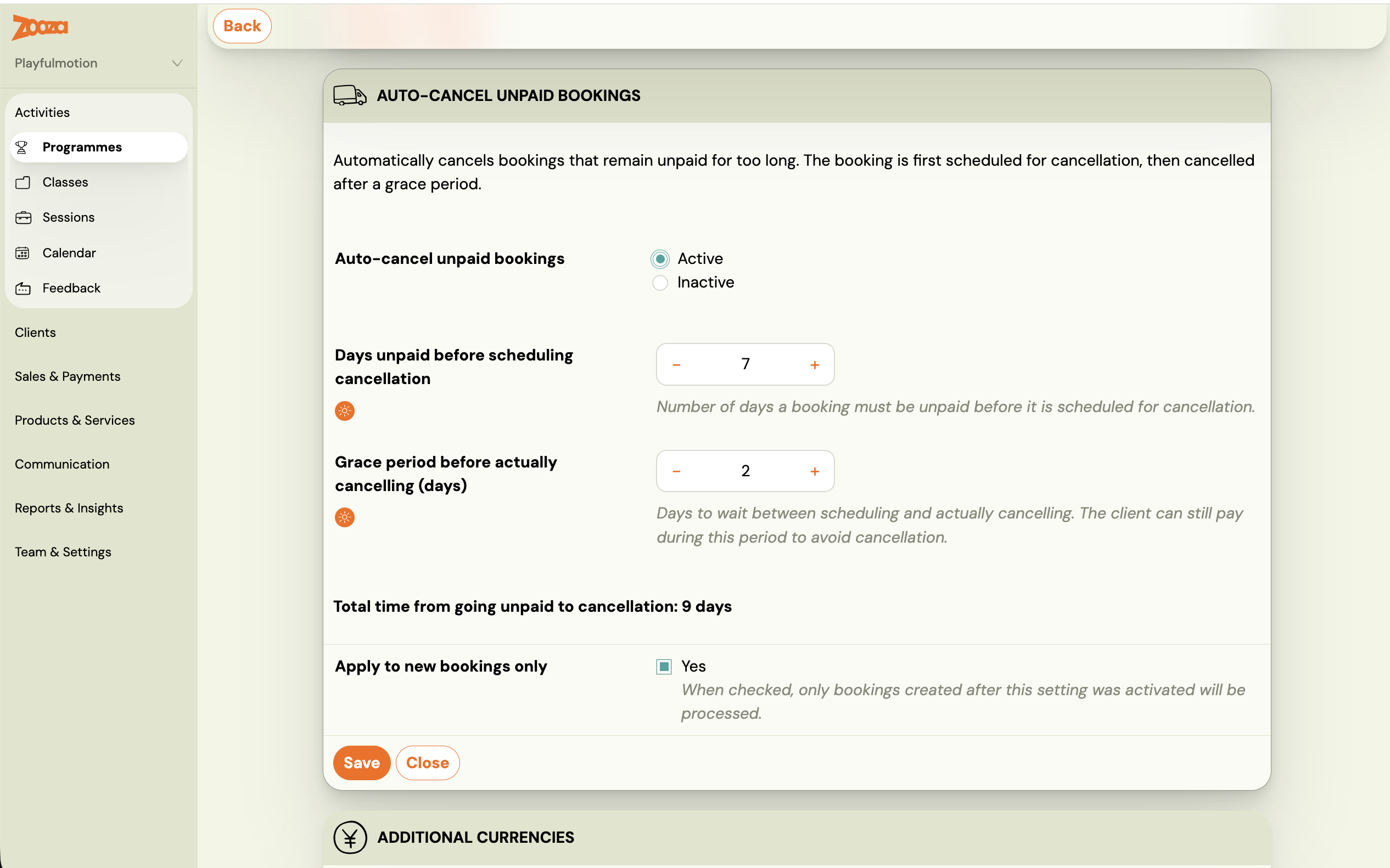Select the Active radio option

[660, 259]
